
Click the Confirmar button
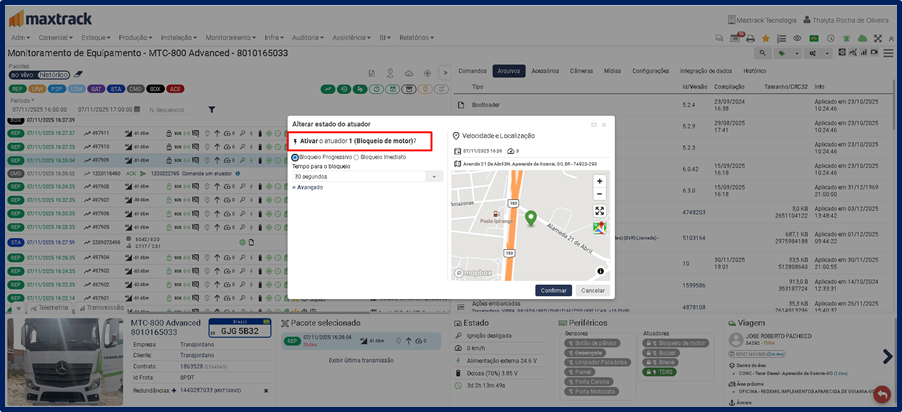point(553,290)
